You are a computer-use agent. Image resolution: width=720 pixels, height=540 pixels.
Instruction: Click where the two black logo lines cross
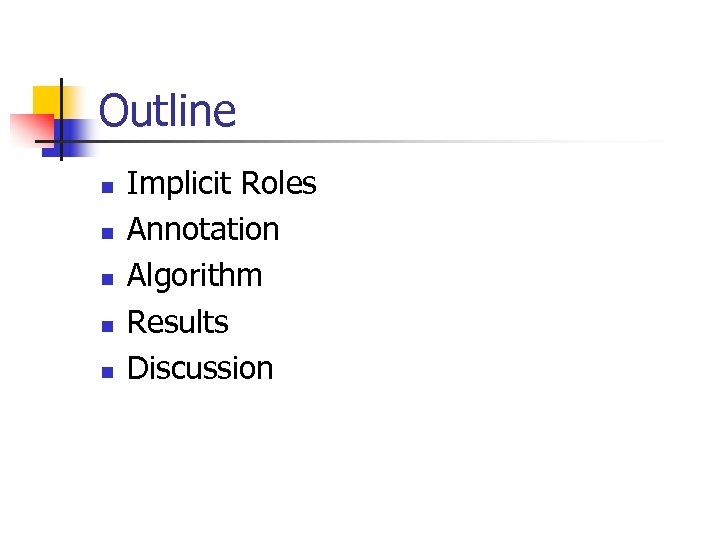tap(60, 142)
